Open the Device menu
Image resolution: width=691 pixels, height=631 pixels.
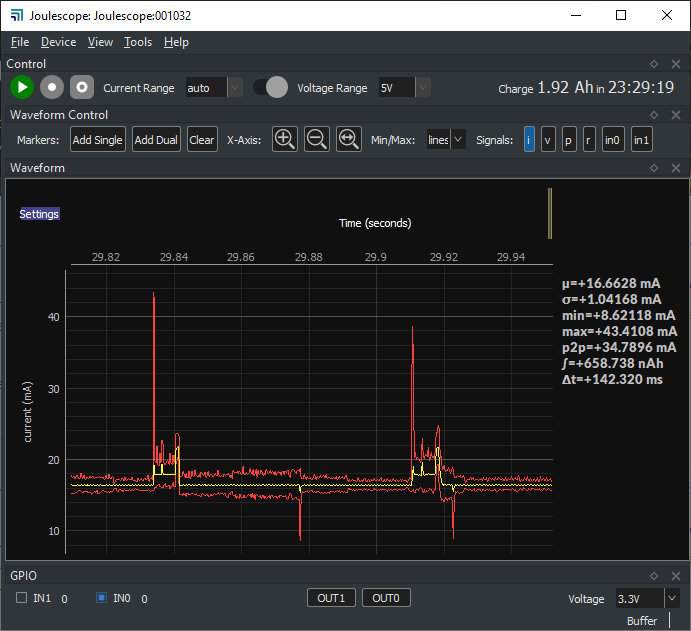(x=58, y=42)
